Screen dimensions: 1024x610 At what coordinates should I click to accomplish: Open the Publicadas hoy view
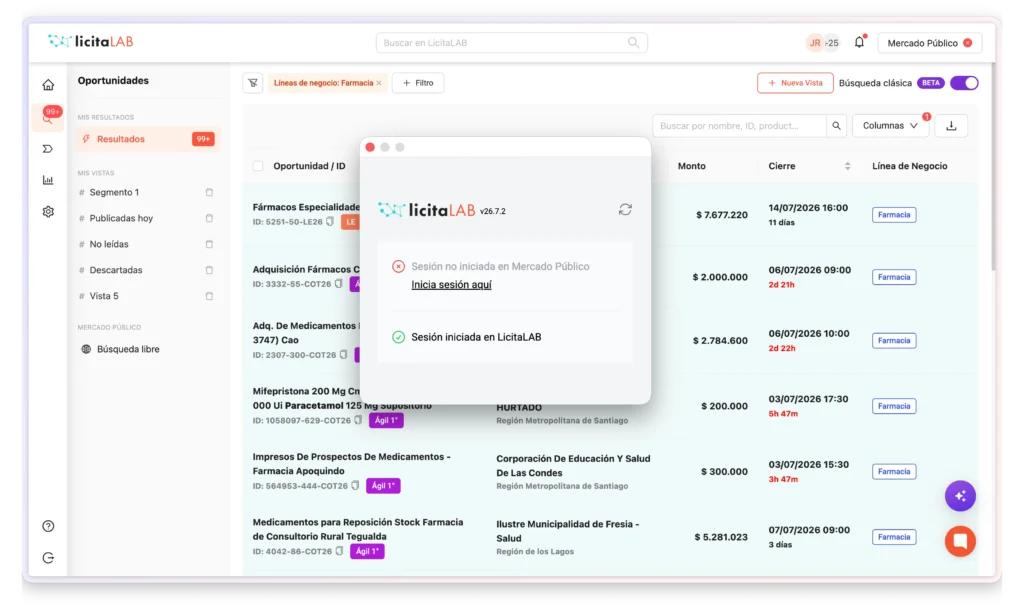point(121,218)
